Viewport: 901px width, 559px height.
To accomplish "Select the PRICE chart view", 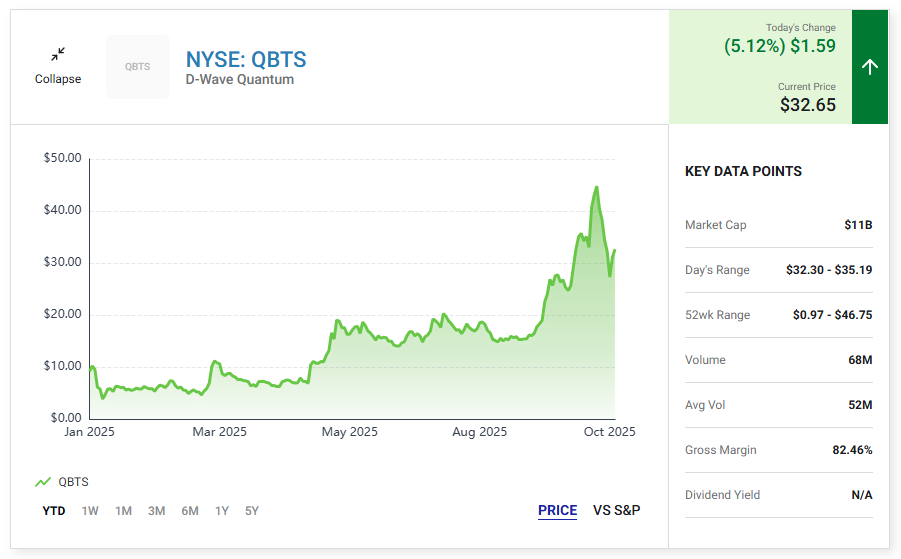I will (557, 510).
